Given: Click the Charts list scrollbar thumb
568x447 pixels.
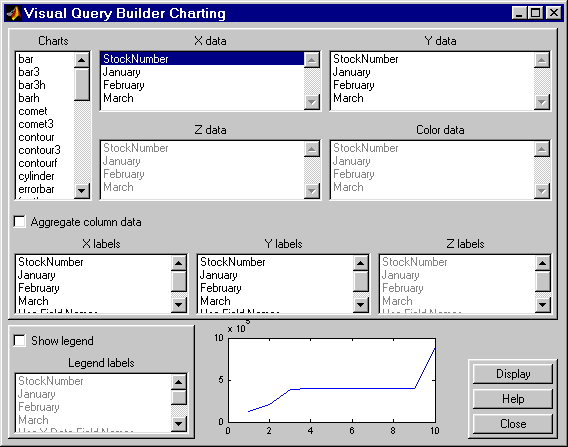Looking at the screenshot, I should coord(82,84).
